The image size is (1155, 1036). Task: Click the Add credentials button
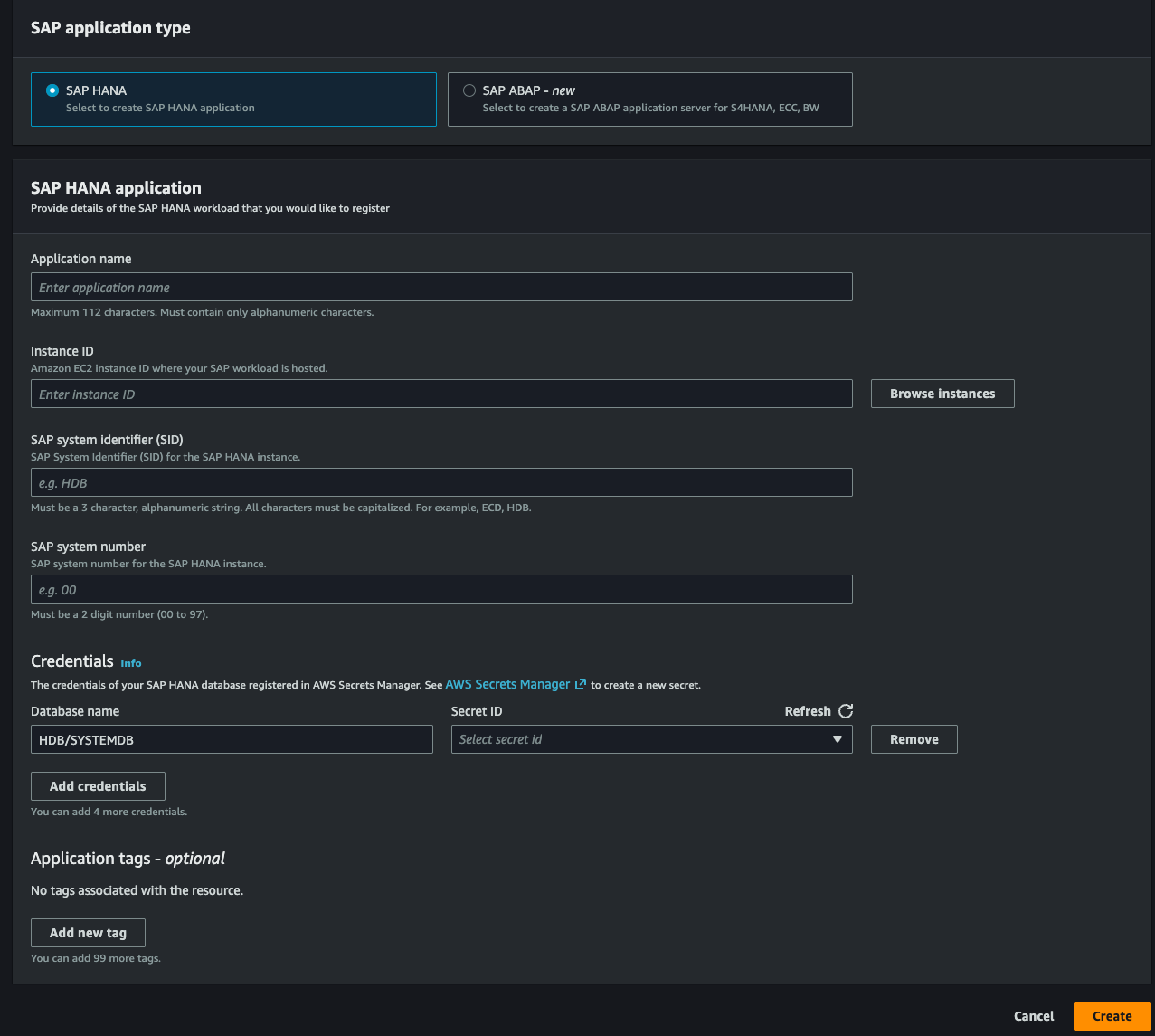pos(98,786)
